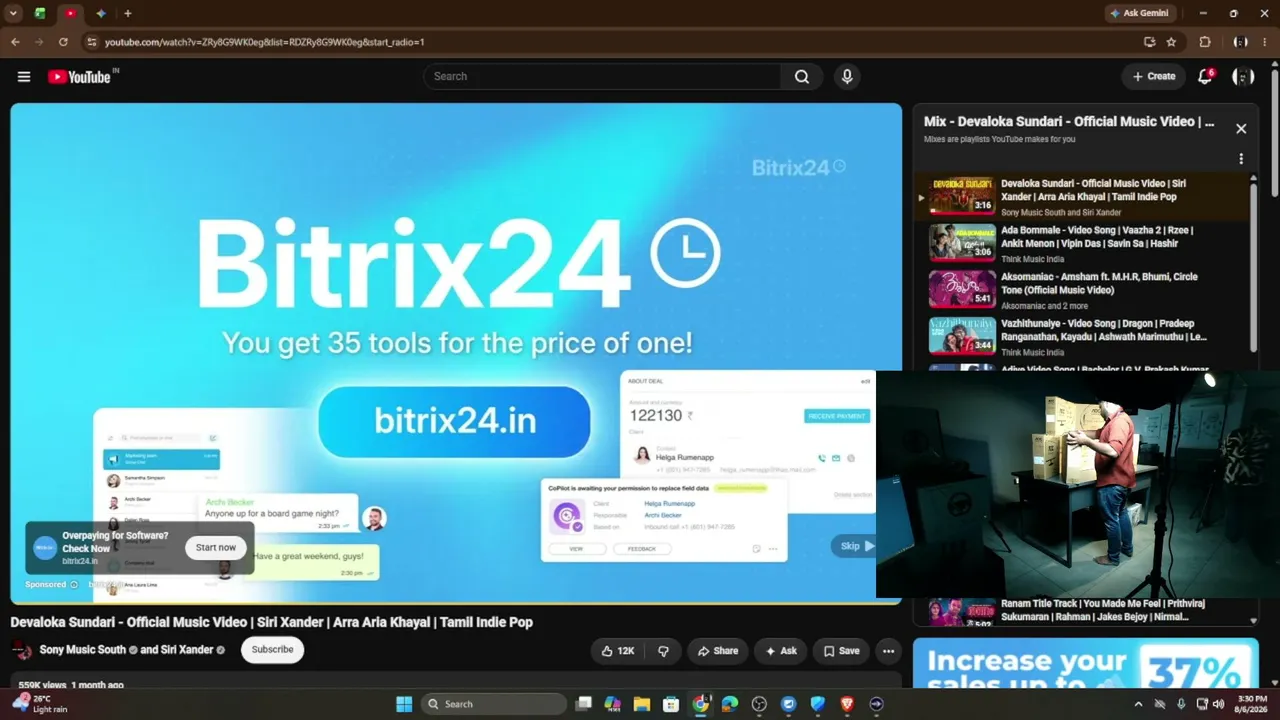Click the bitrix24.in button in the ad
This screenshot has height=720, width=1280.
click(x=454, y=421)
